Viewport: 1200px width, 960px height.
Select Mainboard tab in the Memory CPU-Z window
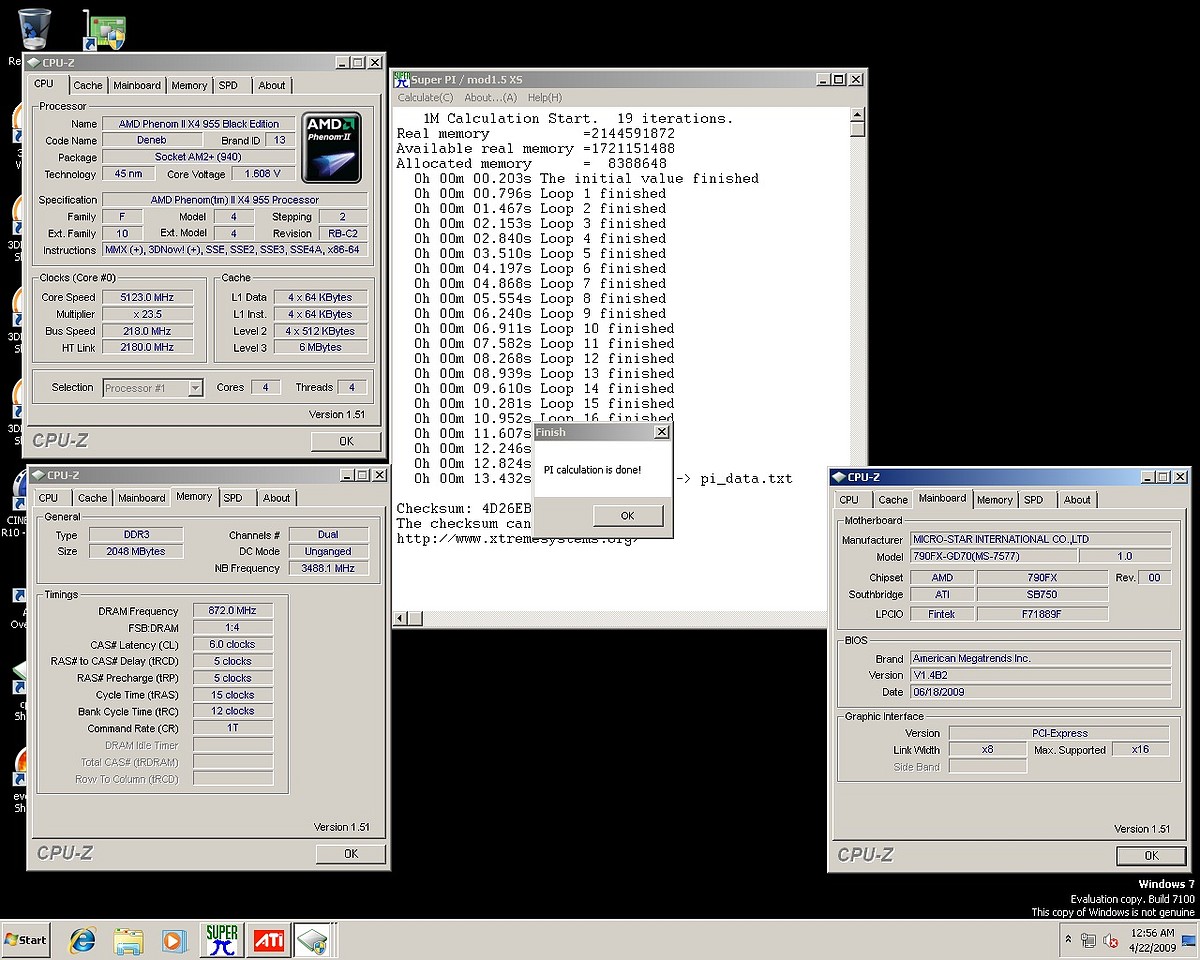[142, 498]
